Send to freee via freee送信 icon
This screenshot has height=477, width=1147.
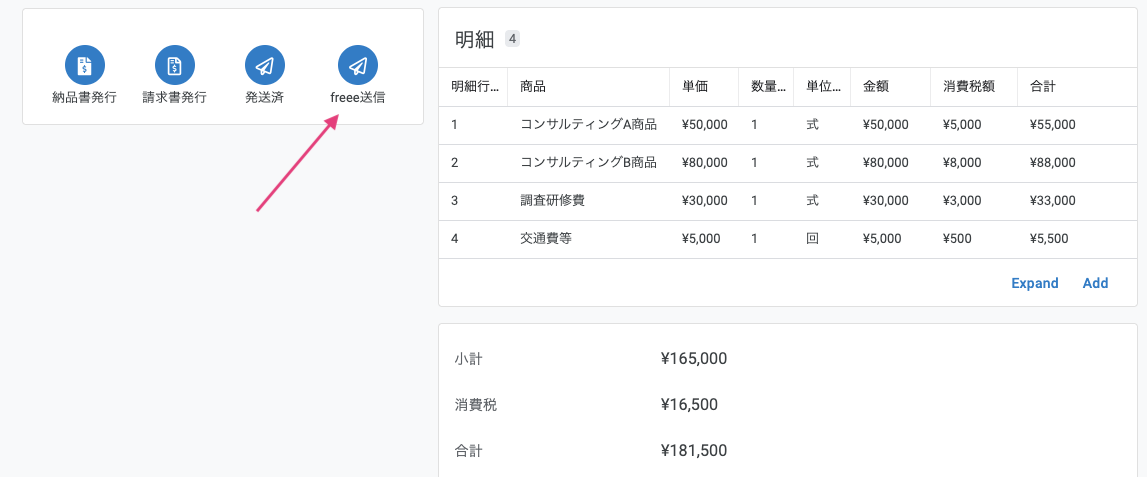[x=358, y=65]
